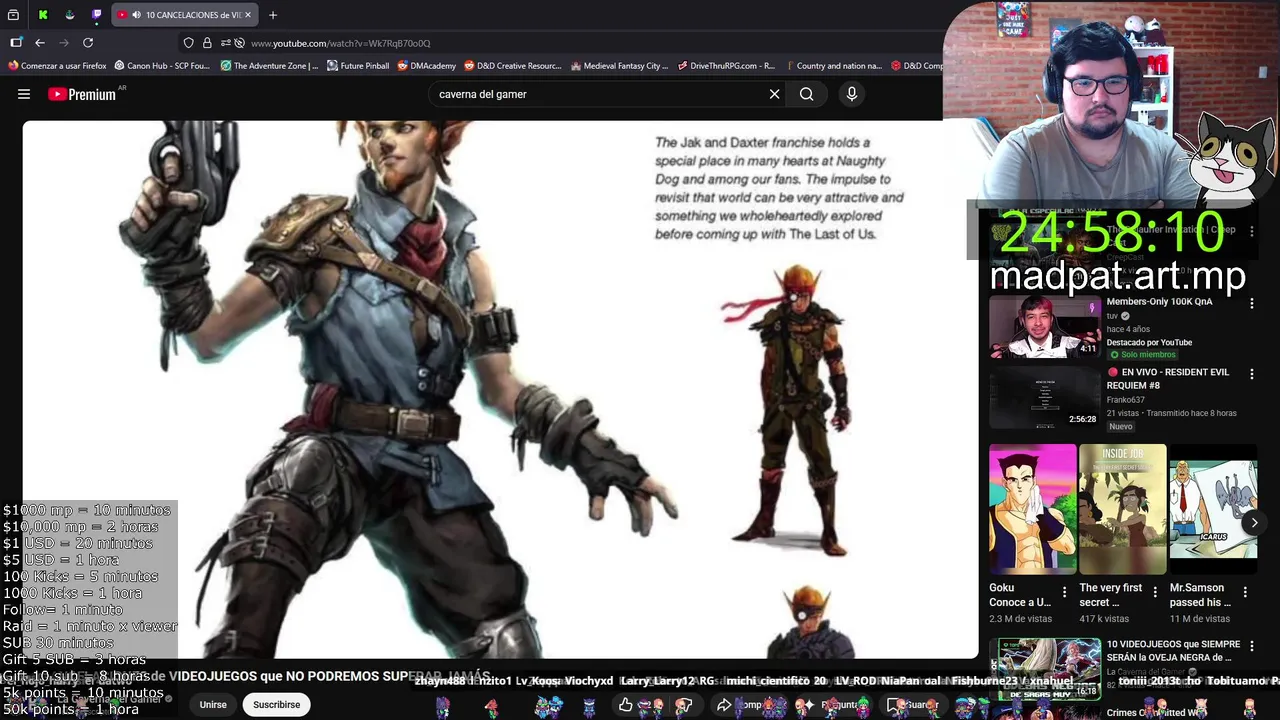Click the Suscribirse button
This screenshot has width=1280, height=720.
pos(276,704)
